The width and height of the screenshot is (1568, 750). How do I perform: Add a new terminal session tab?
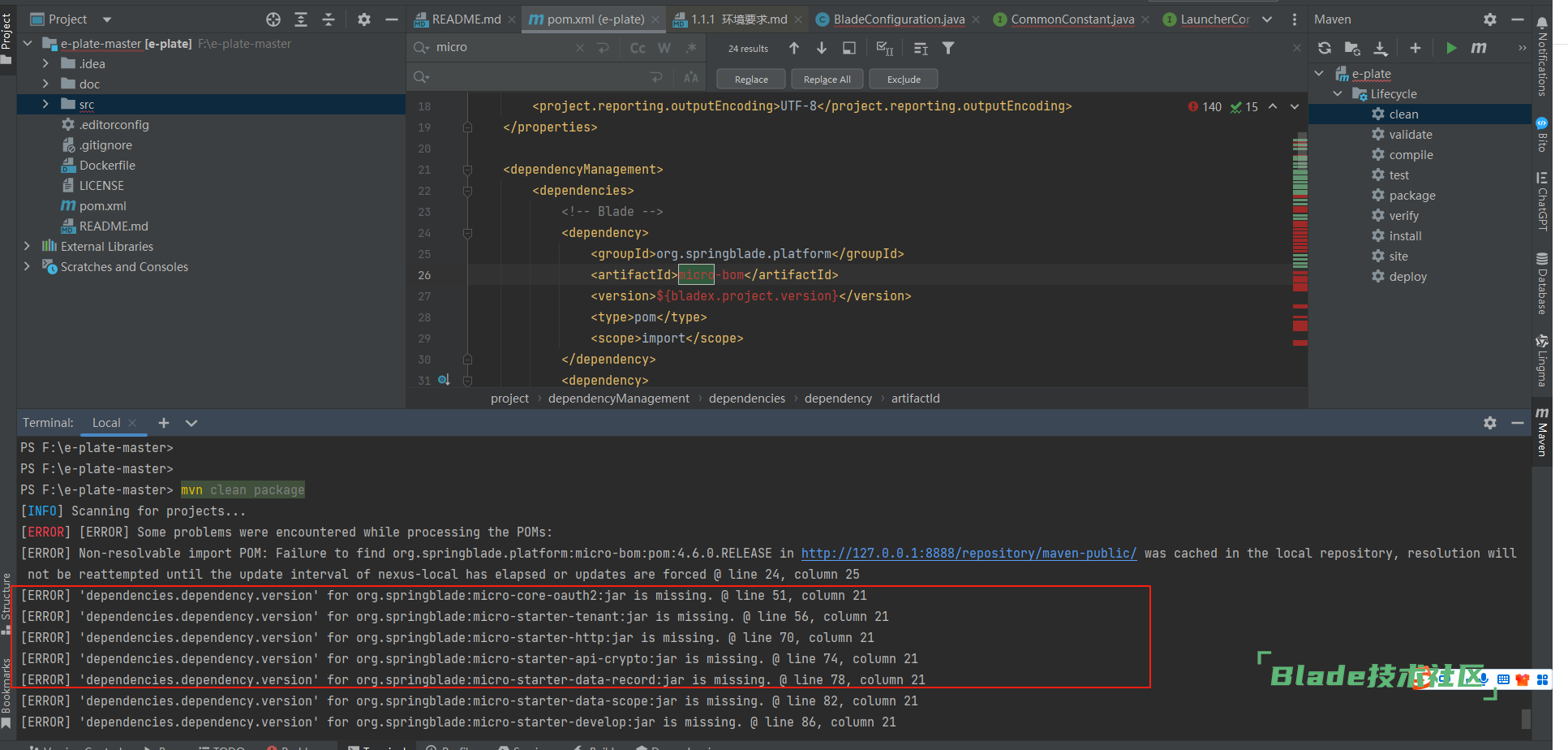click(164, 423)
